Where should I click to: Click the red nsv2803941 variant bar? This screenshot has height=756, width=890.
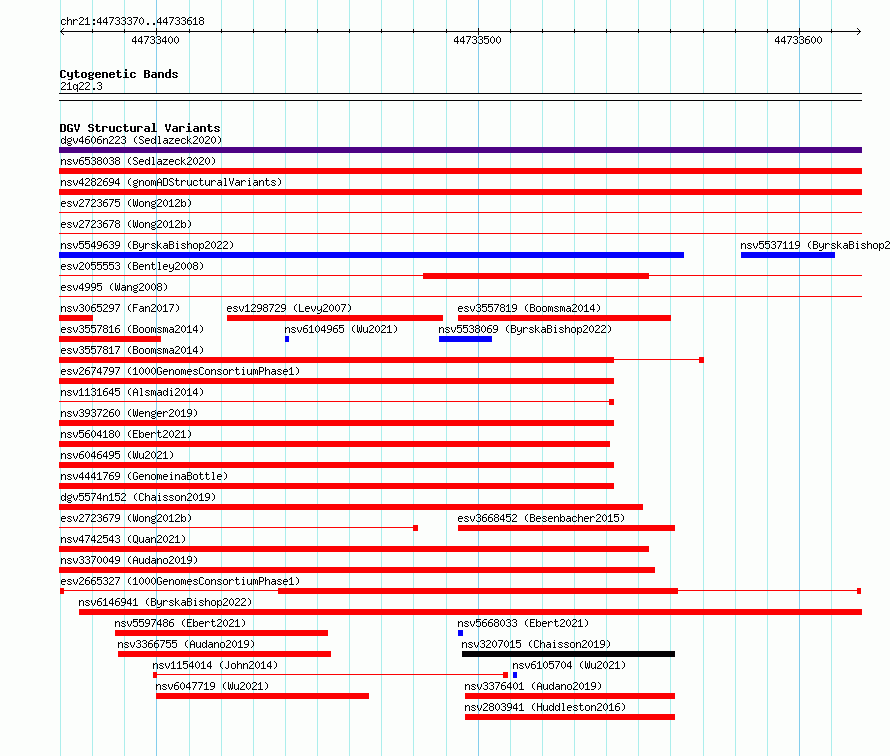click(570, 717)
